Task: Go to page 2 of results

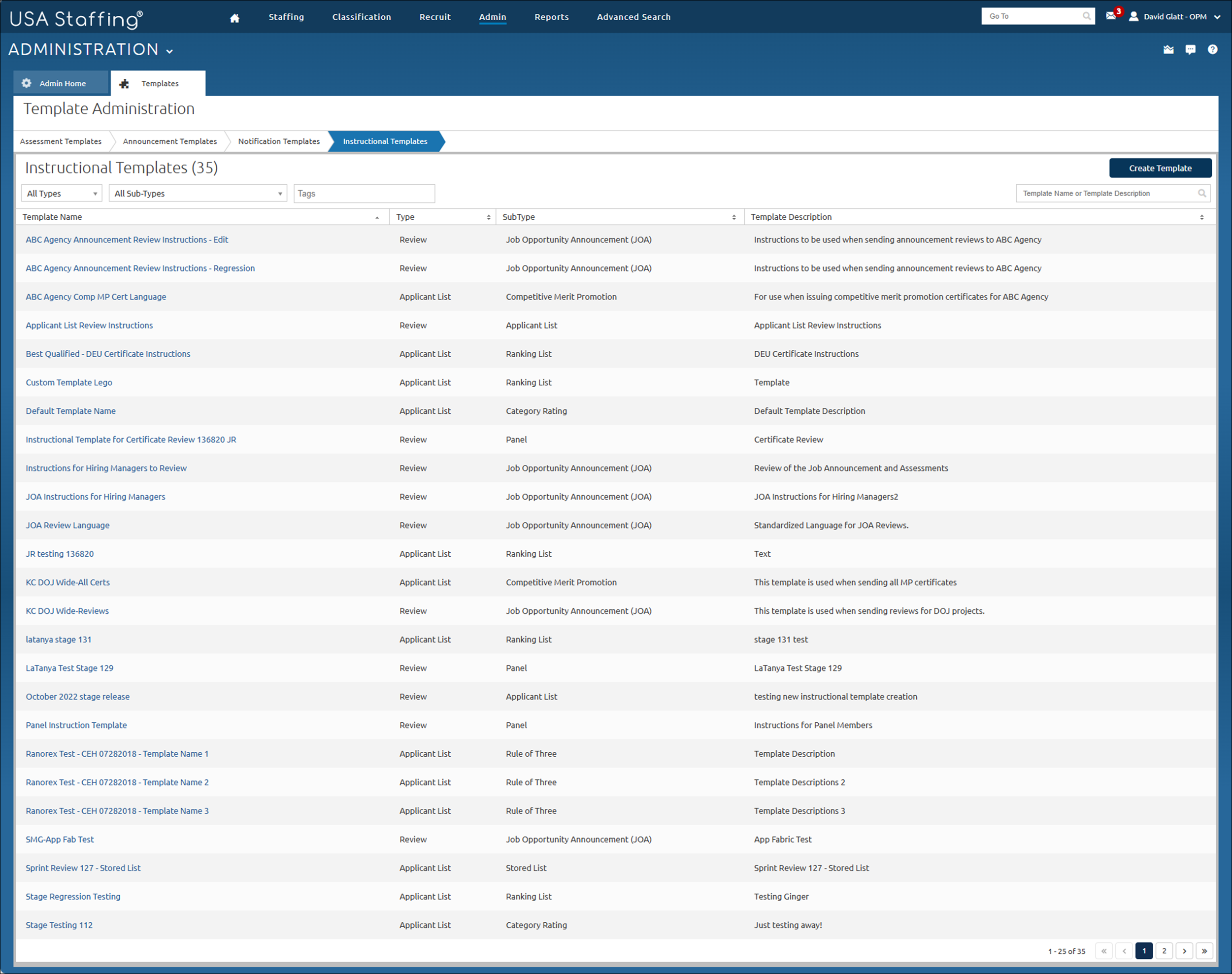Action: [x=1164, y=951]
